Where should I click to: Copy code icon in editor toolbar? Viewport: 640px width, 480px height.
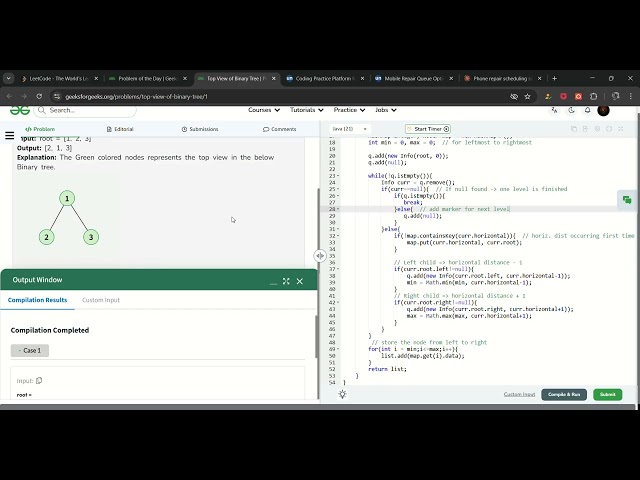click(574, 129)
